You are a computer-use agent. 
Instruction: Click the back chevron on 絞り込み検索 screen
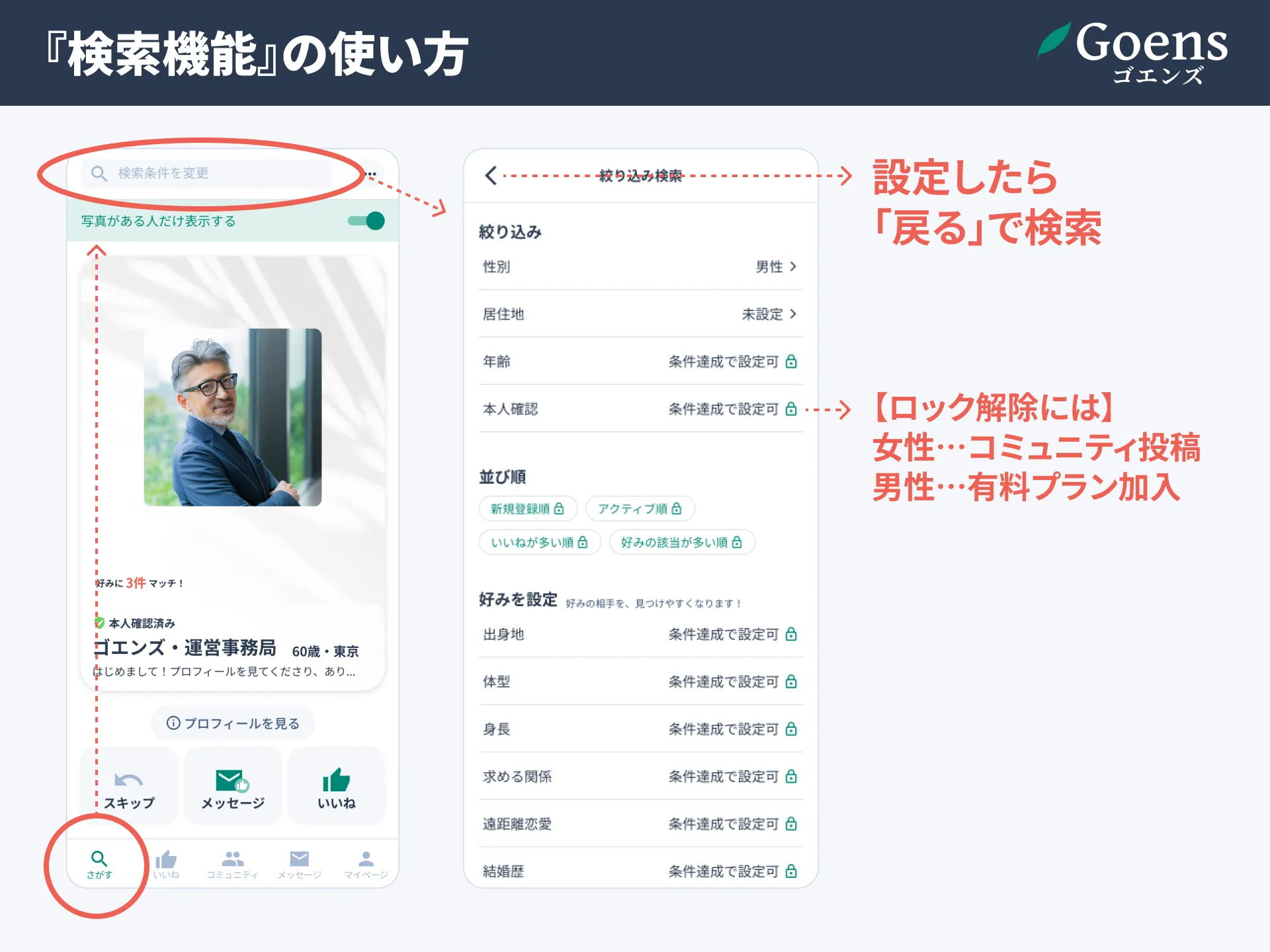[490, 177]
